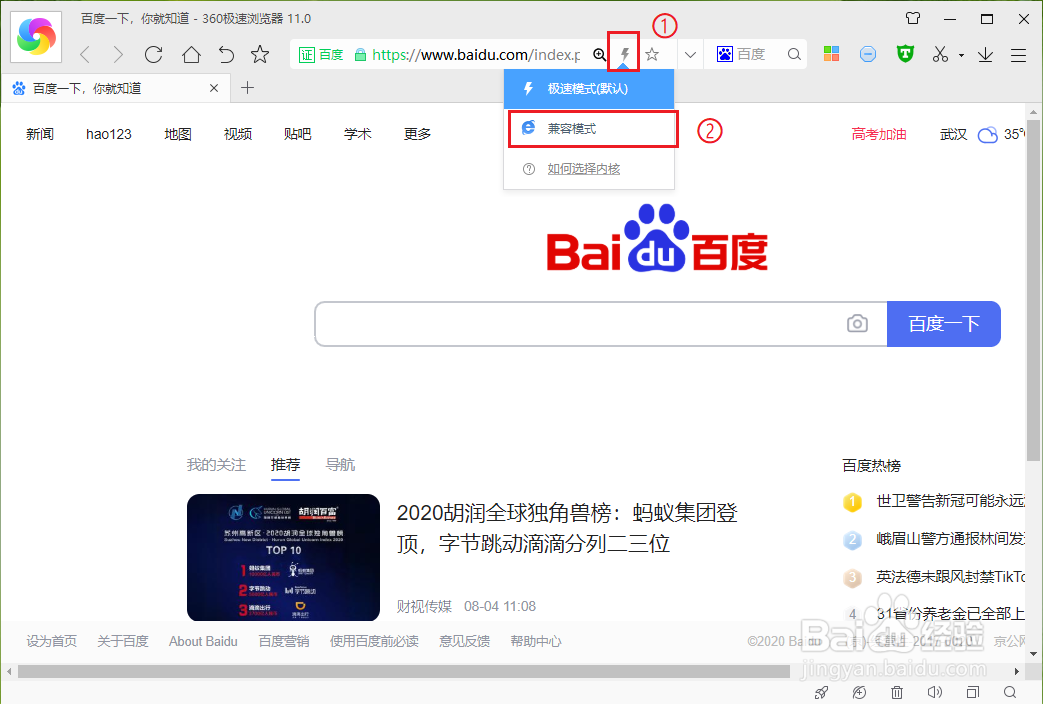Click the lightning kernel mode icon
The image size is (1043, 704).
pos(624,54)
